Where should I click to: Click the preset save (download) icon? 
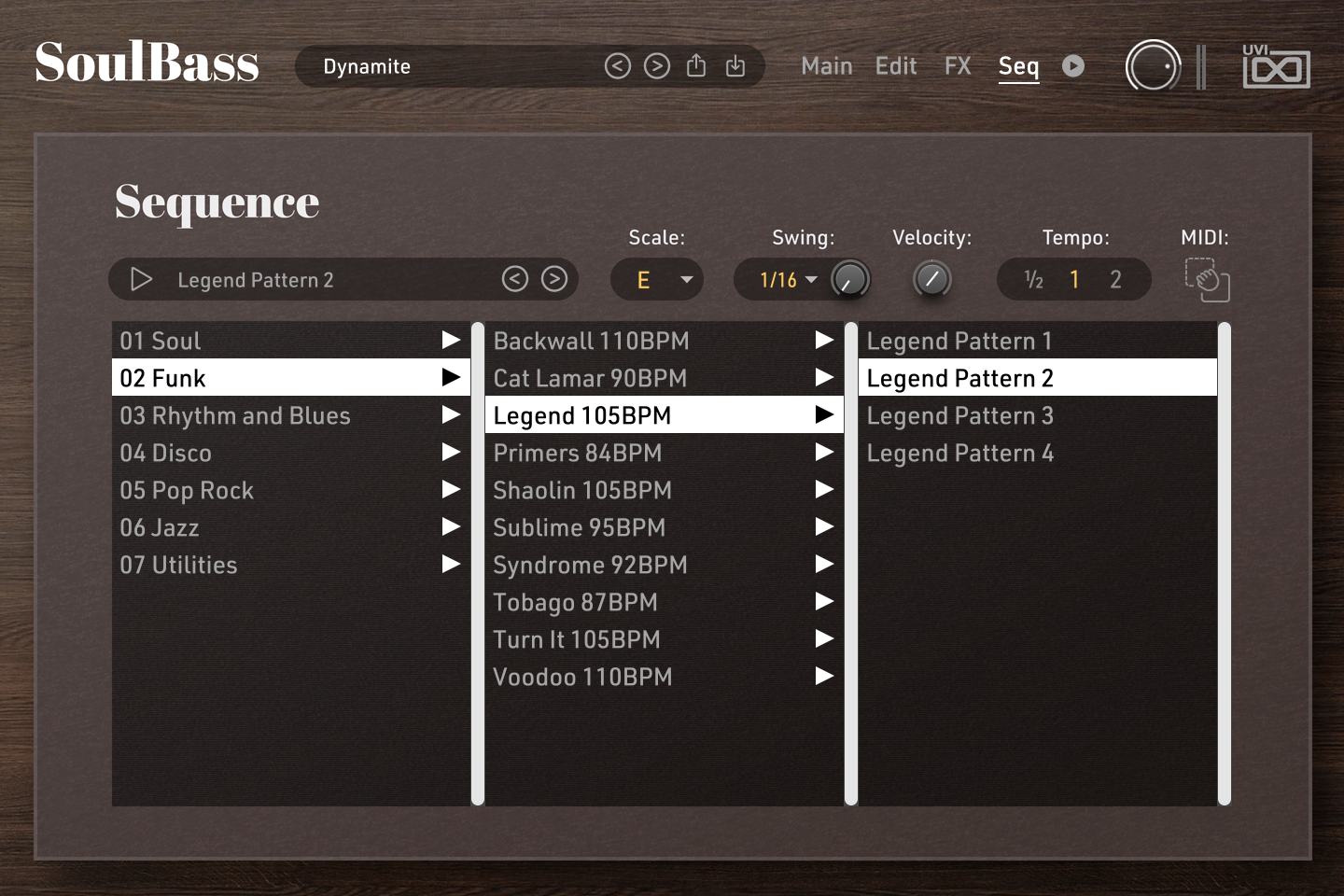pyautogui.click(x=735, y=66)
